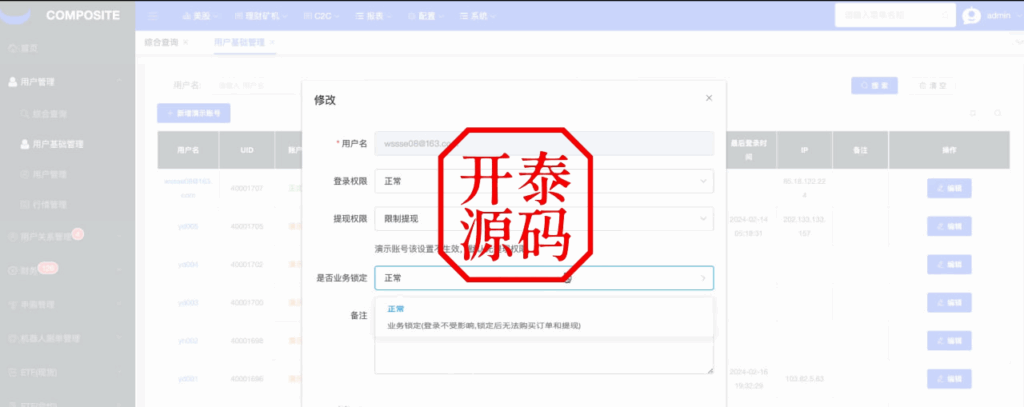The width and height of the screenshot is (1024, 407).
Task: Click the 备注 textarea in the dialog
Action: 544,356
